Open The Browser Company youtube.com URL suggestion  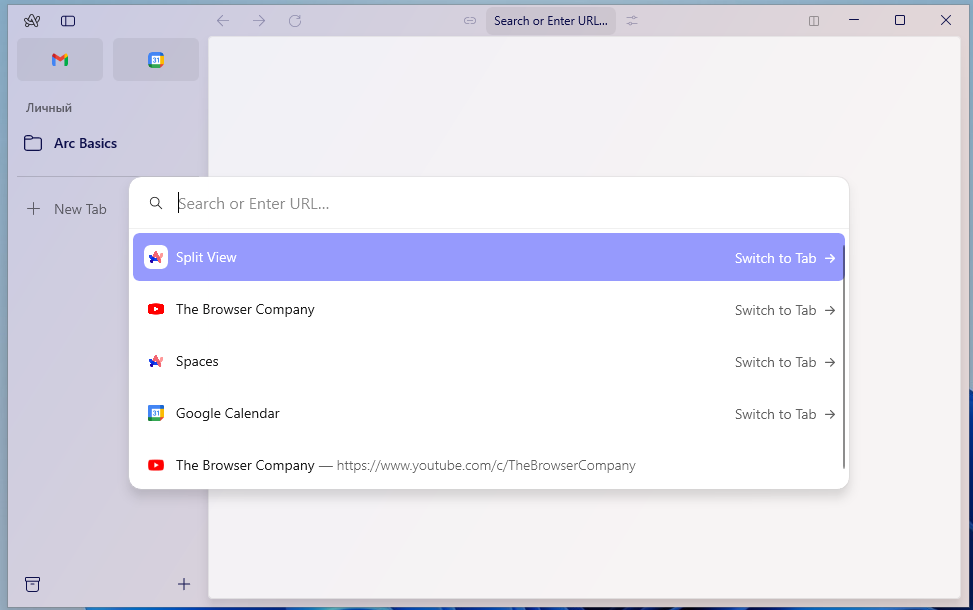pos(489,465)
